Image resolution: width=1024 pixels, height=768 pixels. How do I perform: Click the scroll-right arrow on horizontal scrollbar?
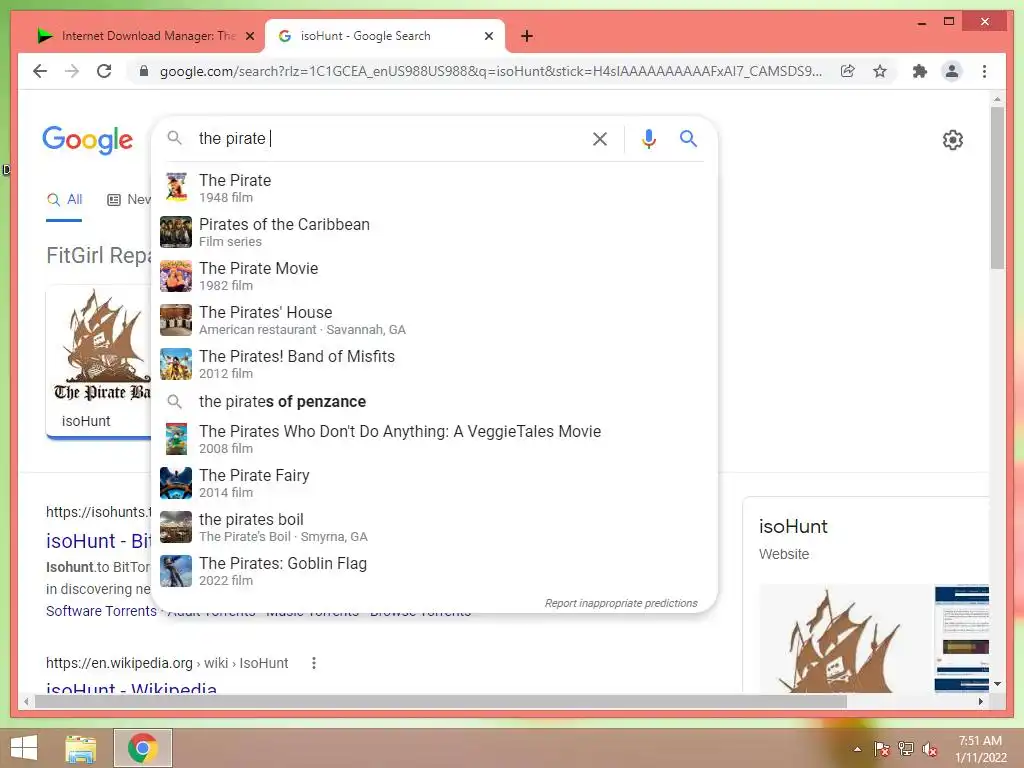[x=980, y=701]
